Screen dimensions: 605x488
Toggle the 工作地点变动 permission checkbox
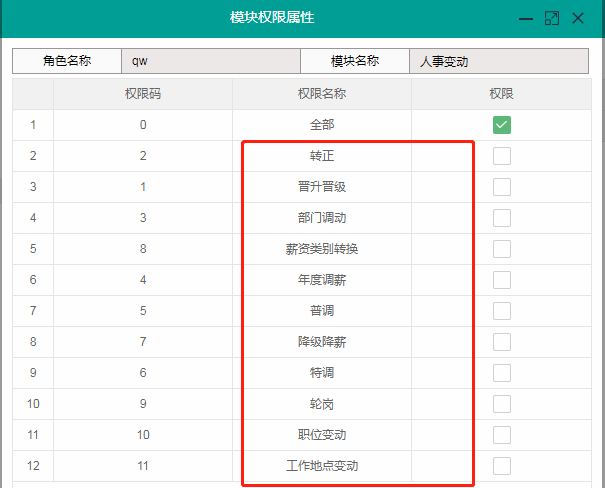click(502, 466)
